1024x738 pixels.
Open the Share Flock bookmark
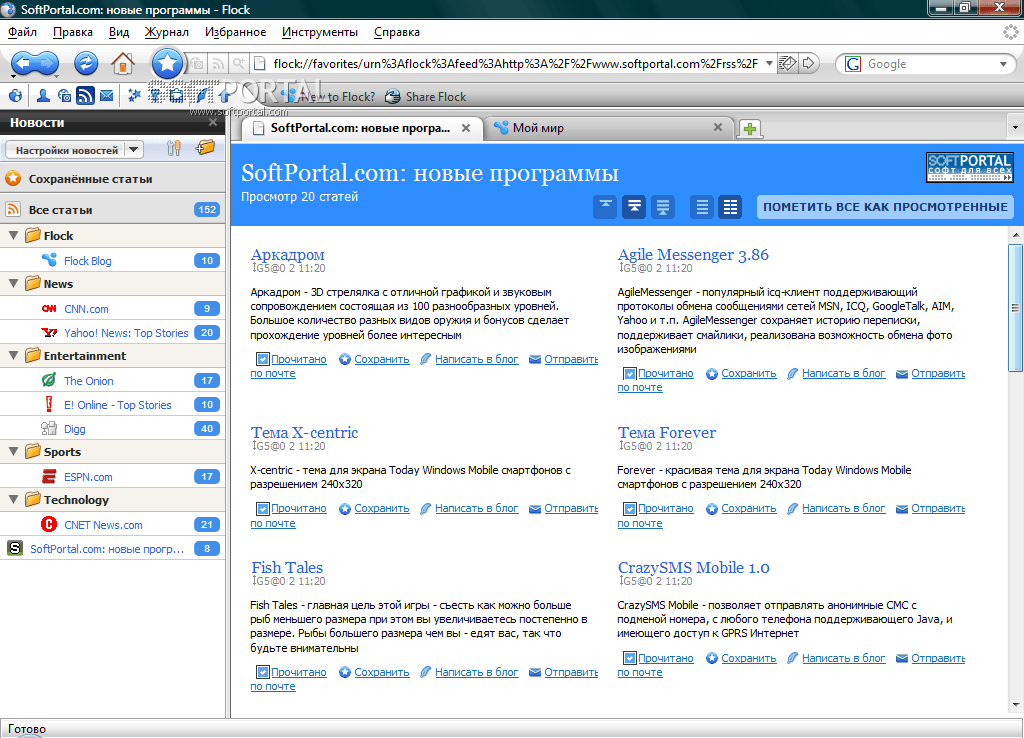click(x=426, y=97)
